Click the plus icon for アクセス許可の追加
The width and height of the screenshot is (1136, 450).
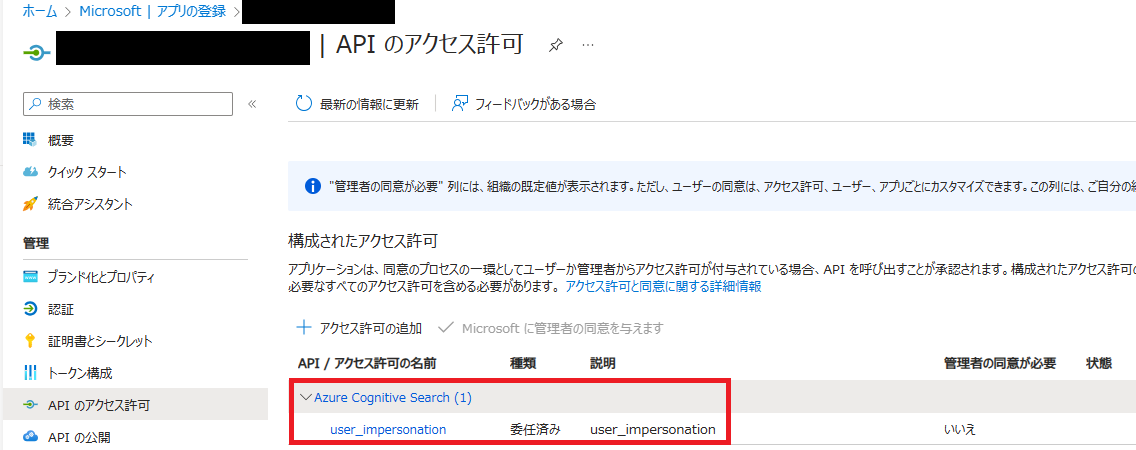[x=304, y=328]
